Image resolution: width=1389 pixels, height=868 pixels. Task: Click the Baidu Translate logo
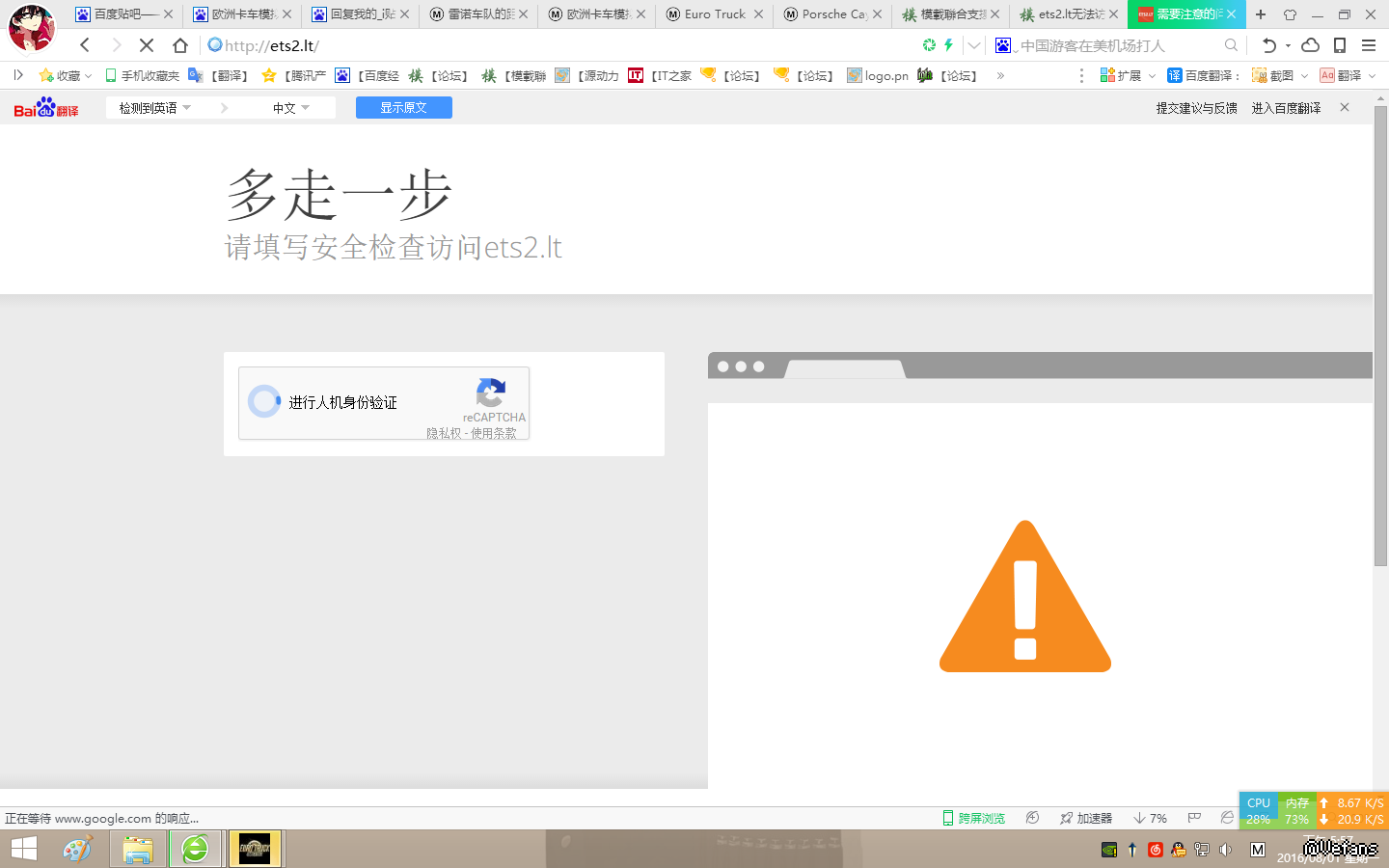pos(46,108)
